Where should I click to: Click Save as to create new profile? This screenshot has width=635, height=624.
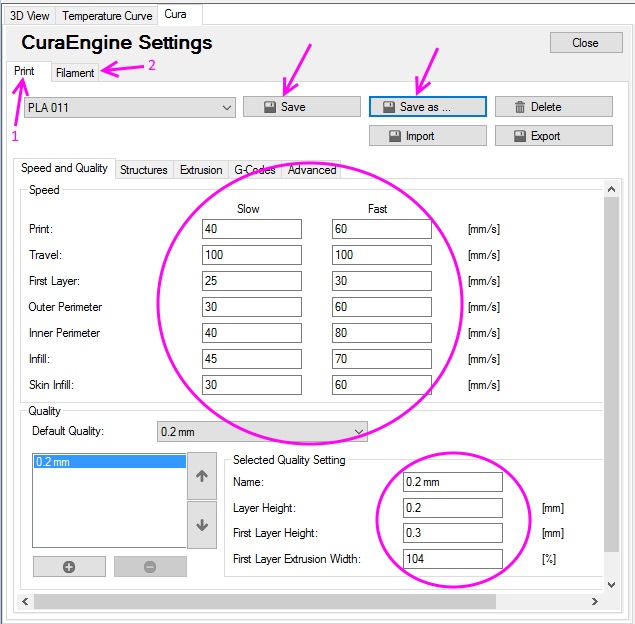(427, 107)
